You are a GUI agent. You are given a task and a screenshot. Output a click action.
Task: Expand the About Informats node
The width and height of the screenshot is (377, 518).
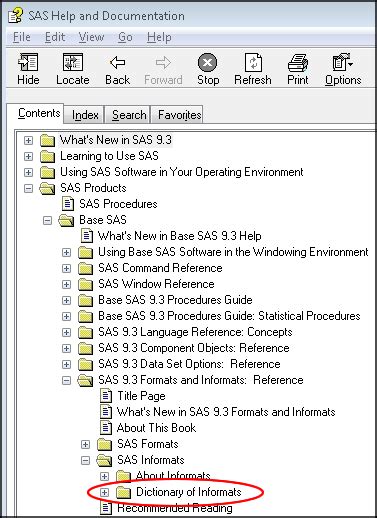104,476
